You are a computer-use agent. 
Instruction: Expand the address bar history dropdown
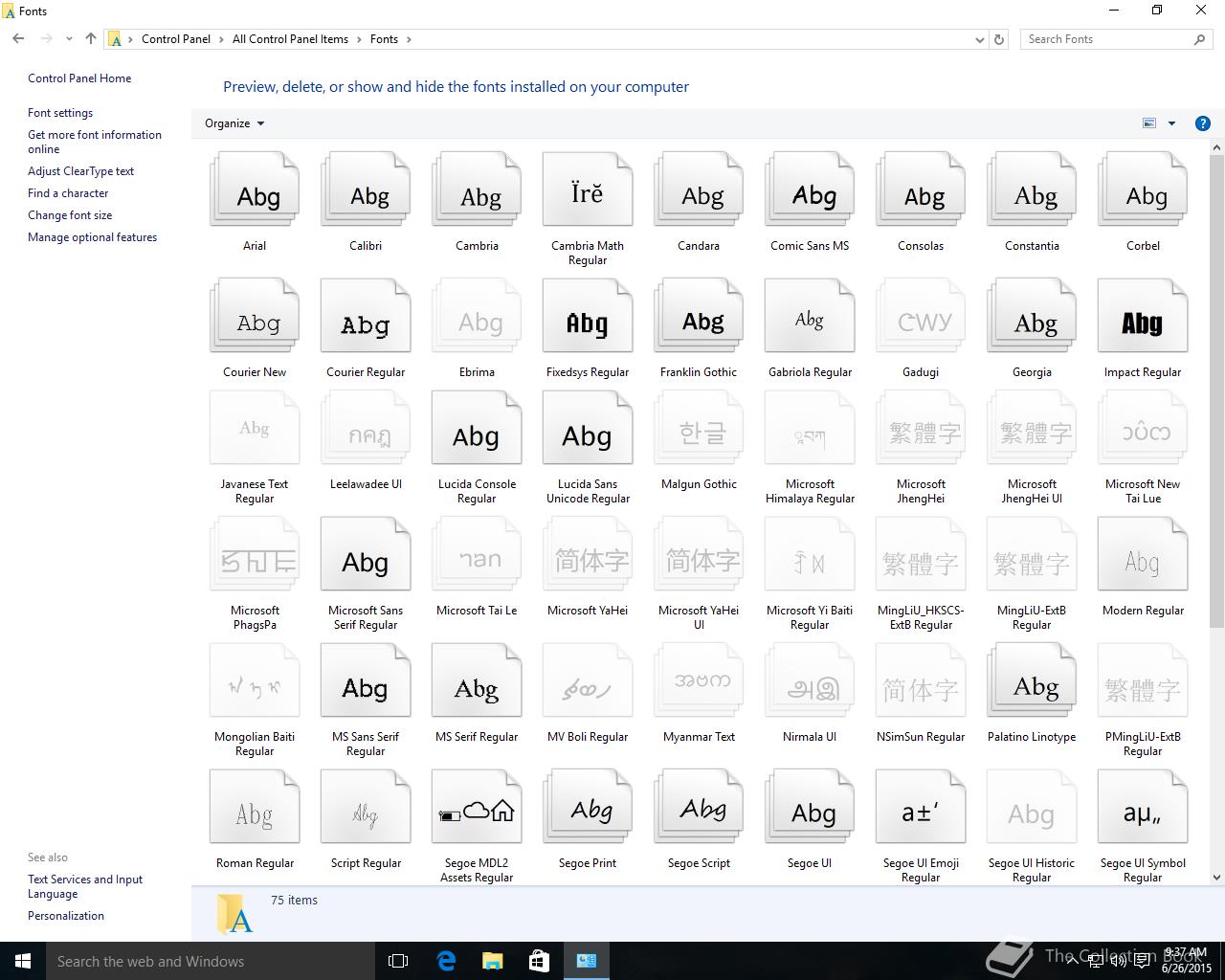tap(979, 39)
